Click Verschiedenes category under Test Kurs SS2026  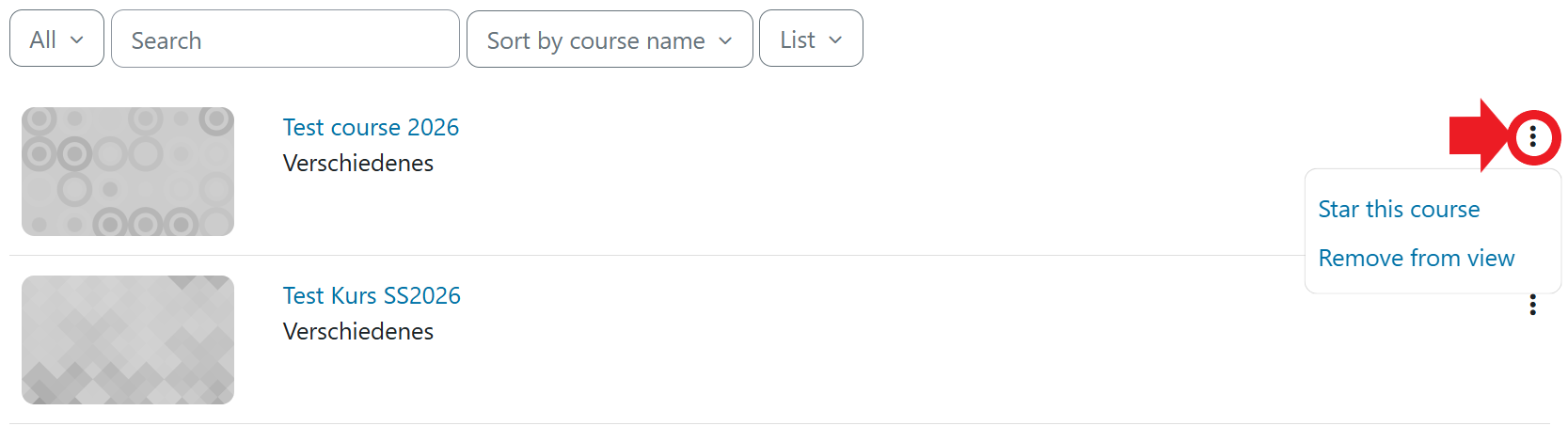click(358, 331)
